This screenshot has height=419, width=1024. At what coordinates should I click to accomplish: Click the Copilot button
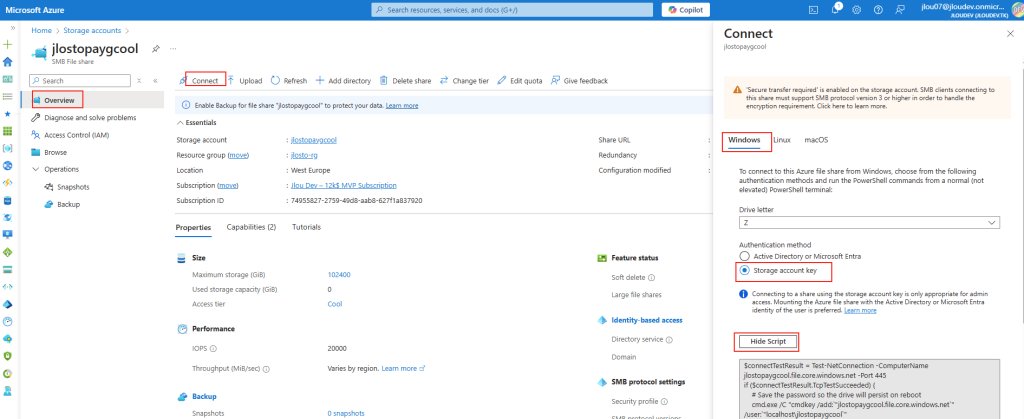coord(686,10)
